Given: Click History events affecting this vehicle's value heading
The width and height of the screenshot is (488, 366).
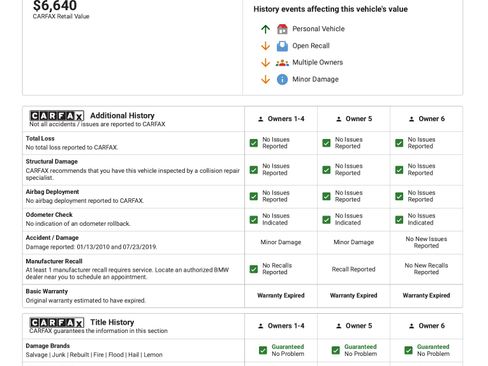Looking at the screenshot, I should [x=330, y=9].
